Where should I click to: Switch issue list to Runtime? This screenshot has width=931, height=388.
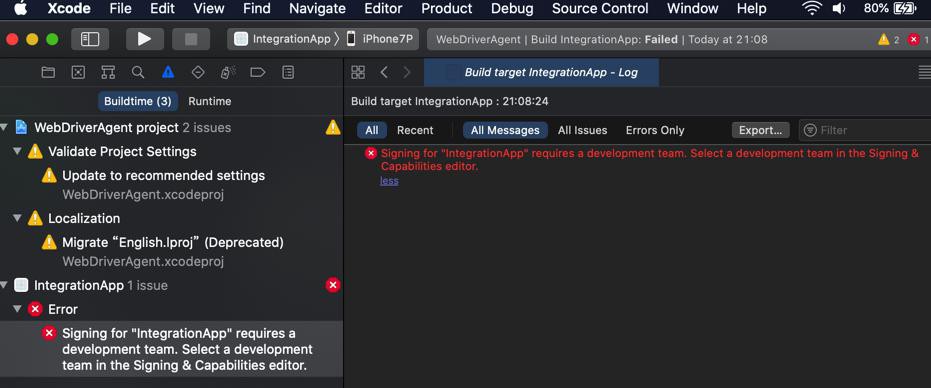tap(210, 101)
